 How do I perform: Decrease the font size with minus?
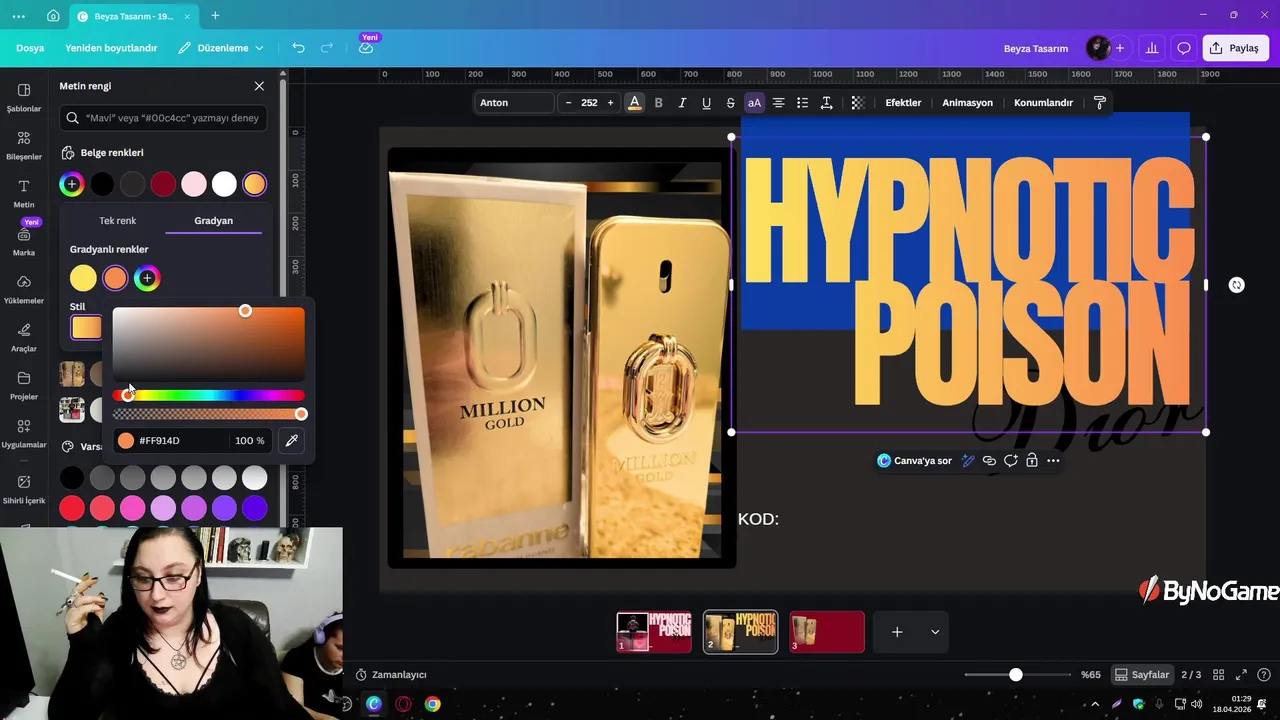coord(569,103)
